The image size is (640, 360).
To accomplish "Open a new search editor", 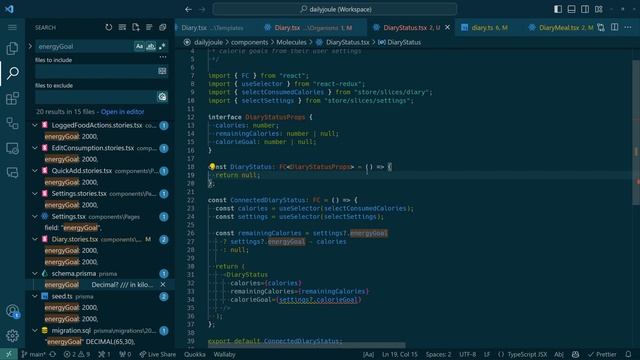I will coord(136,27).
